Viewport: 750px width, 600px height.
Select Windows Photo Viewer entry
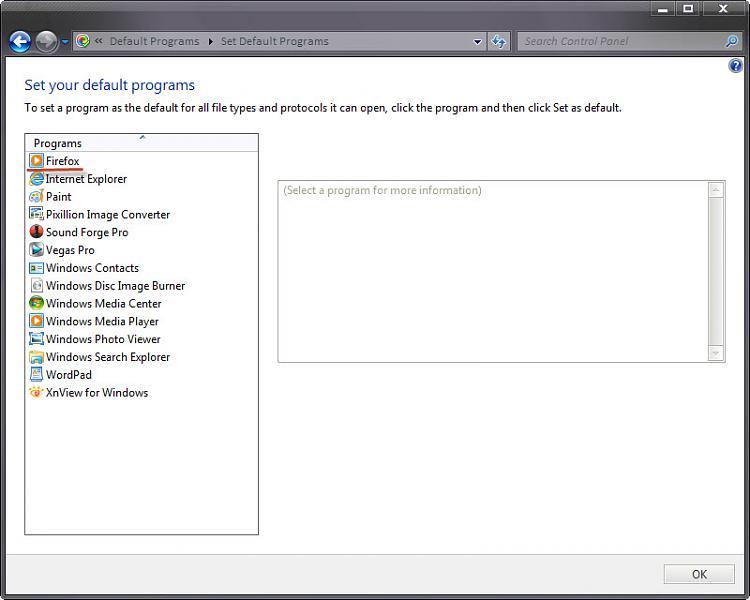click(103, 339)
